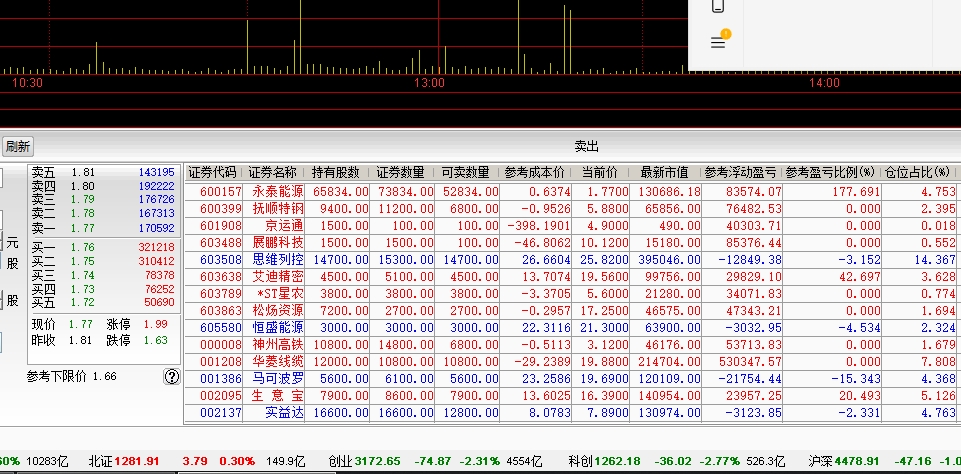Click the 刷新 refresh button
Image resolution: width=961 pixels, height=474 pixels.
[17, 147]
